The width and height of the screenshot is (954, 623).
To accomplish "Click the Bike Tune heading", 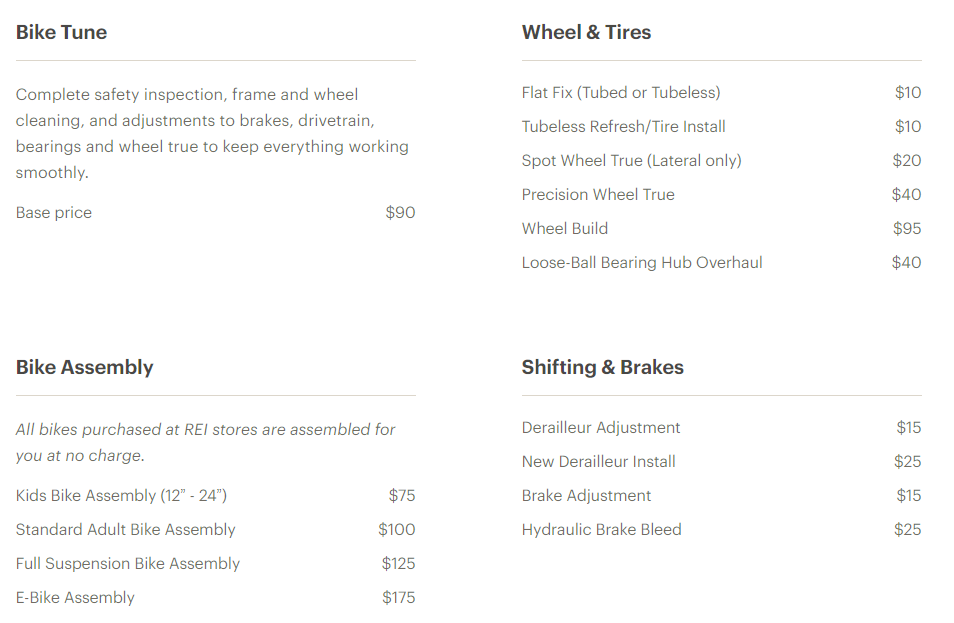I will [61, 32].
